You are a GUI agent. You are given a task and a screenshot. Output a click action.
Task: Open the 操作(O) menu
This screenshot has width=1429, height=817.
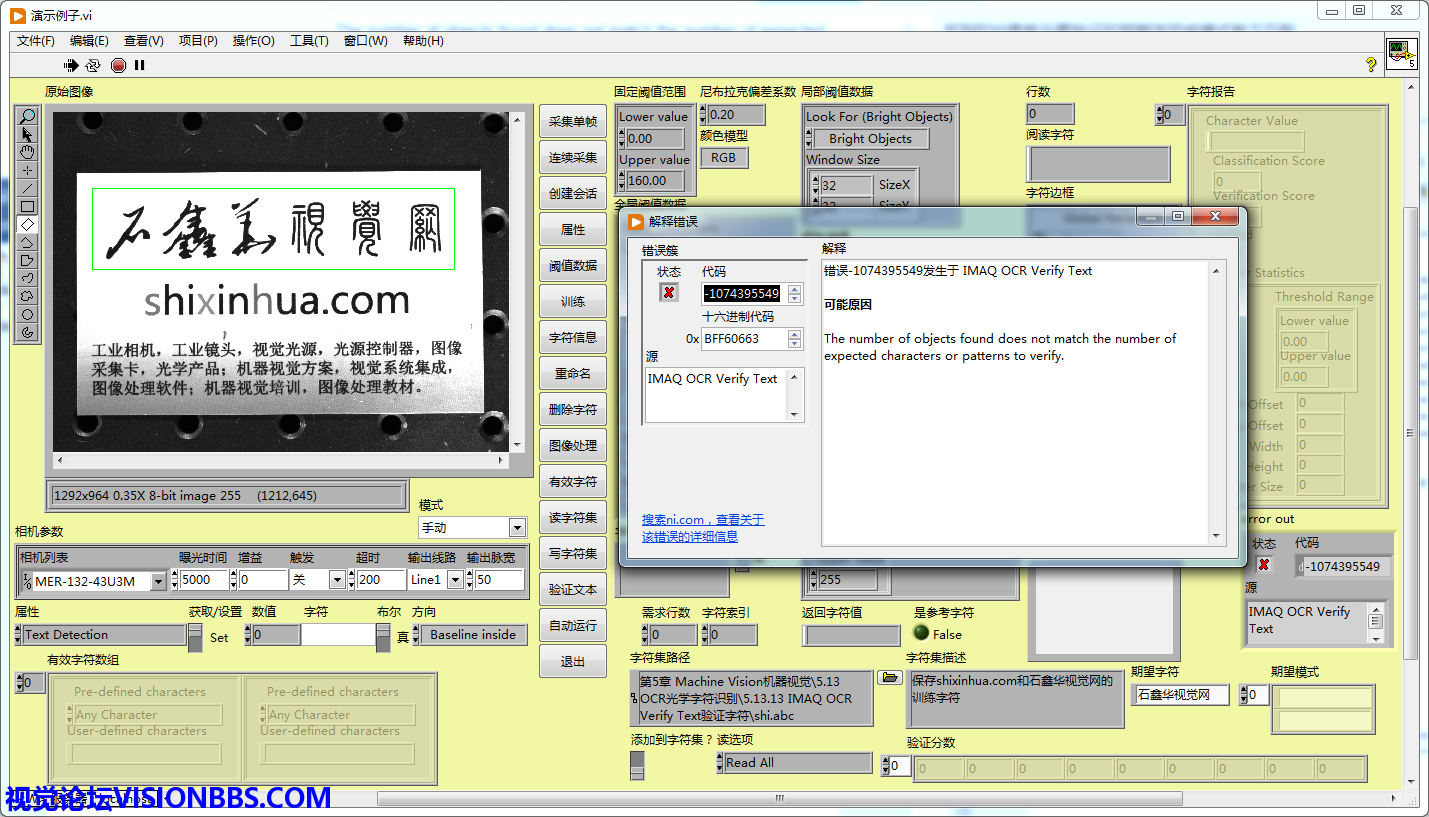[x=253, y=41]
